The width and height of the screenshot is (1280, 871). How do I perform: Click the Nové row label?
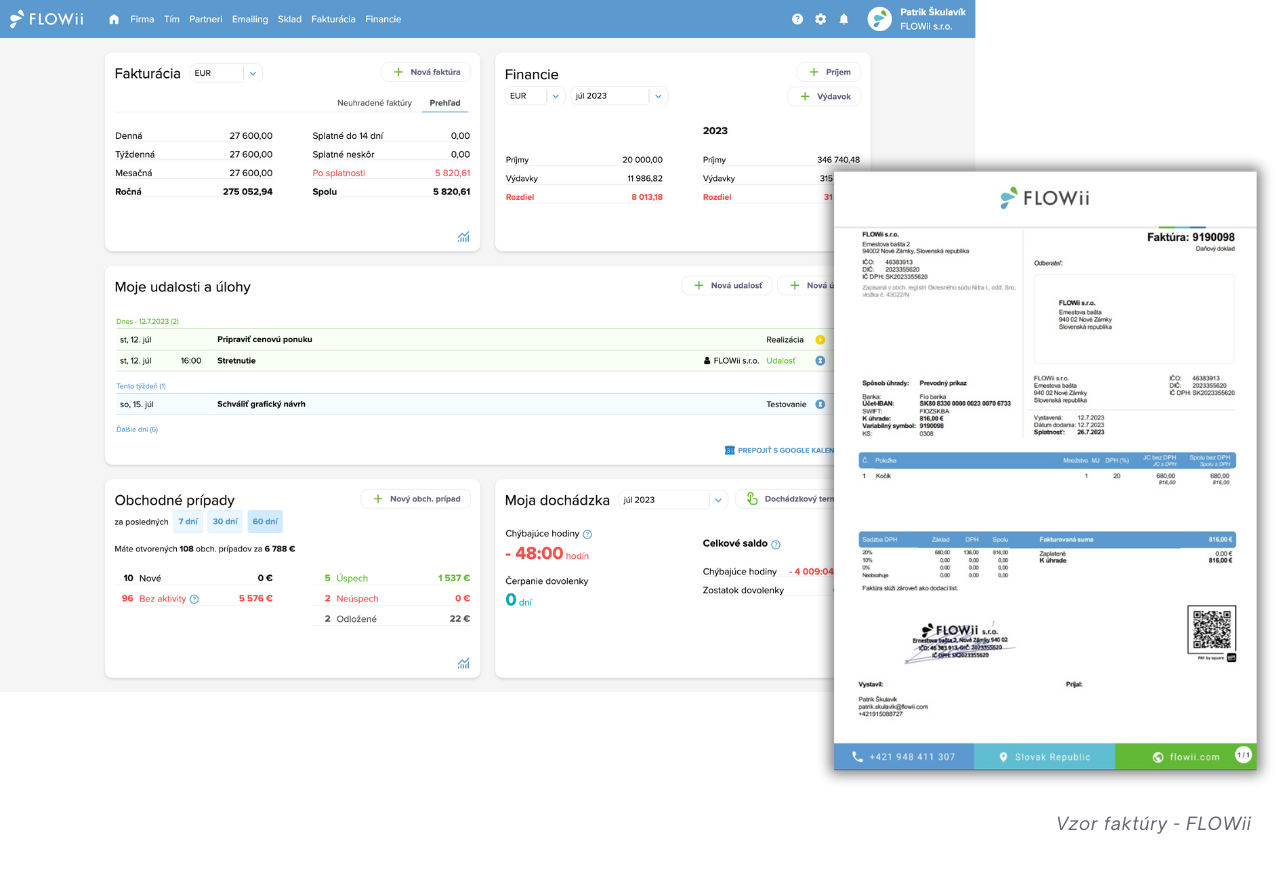pos(150,578)
